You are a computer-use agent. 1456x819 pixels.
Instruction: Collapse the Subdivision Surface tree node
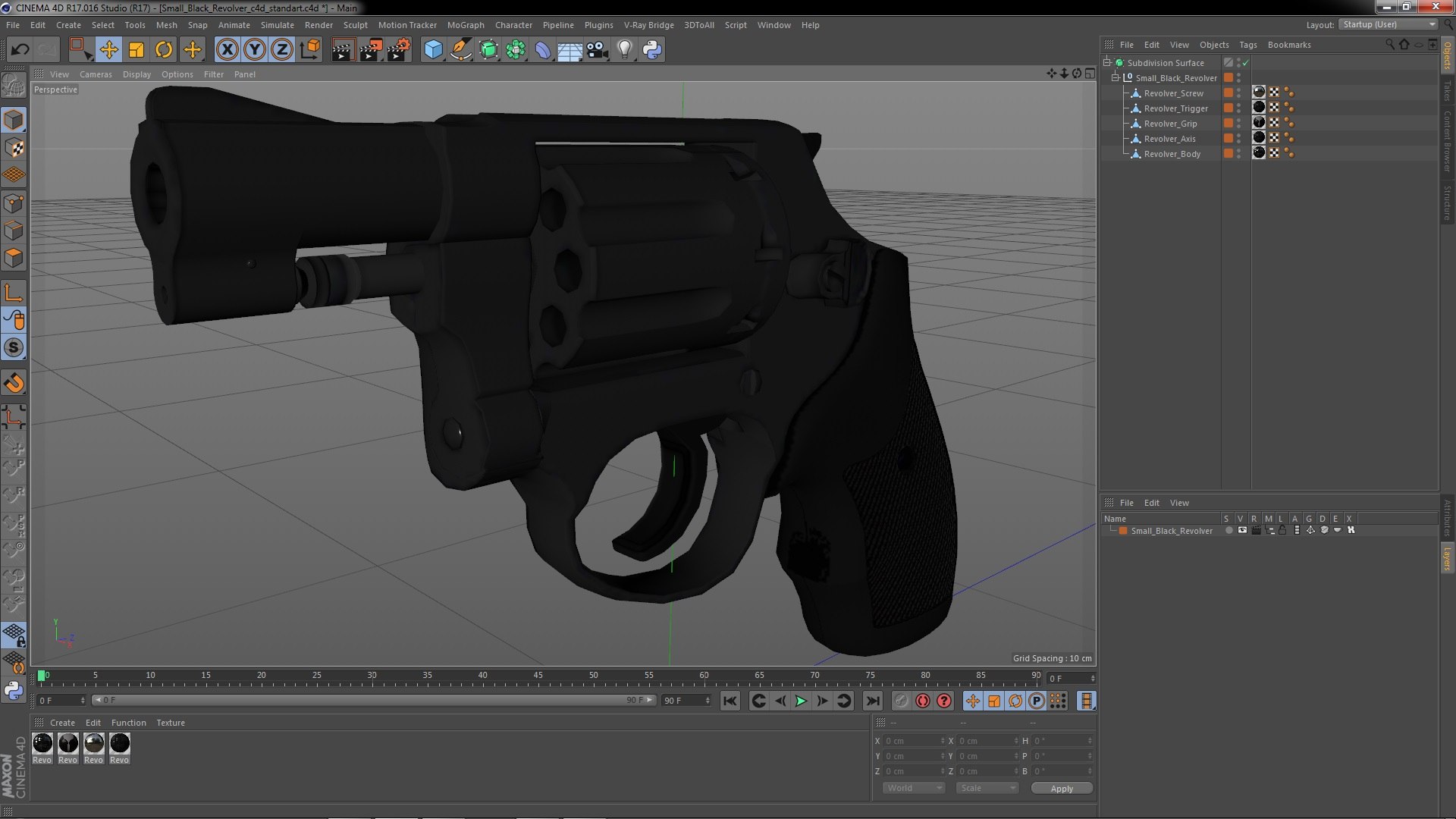[x=1106, y=63]
